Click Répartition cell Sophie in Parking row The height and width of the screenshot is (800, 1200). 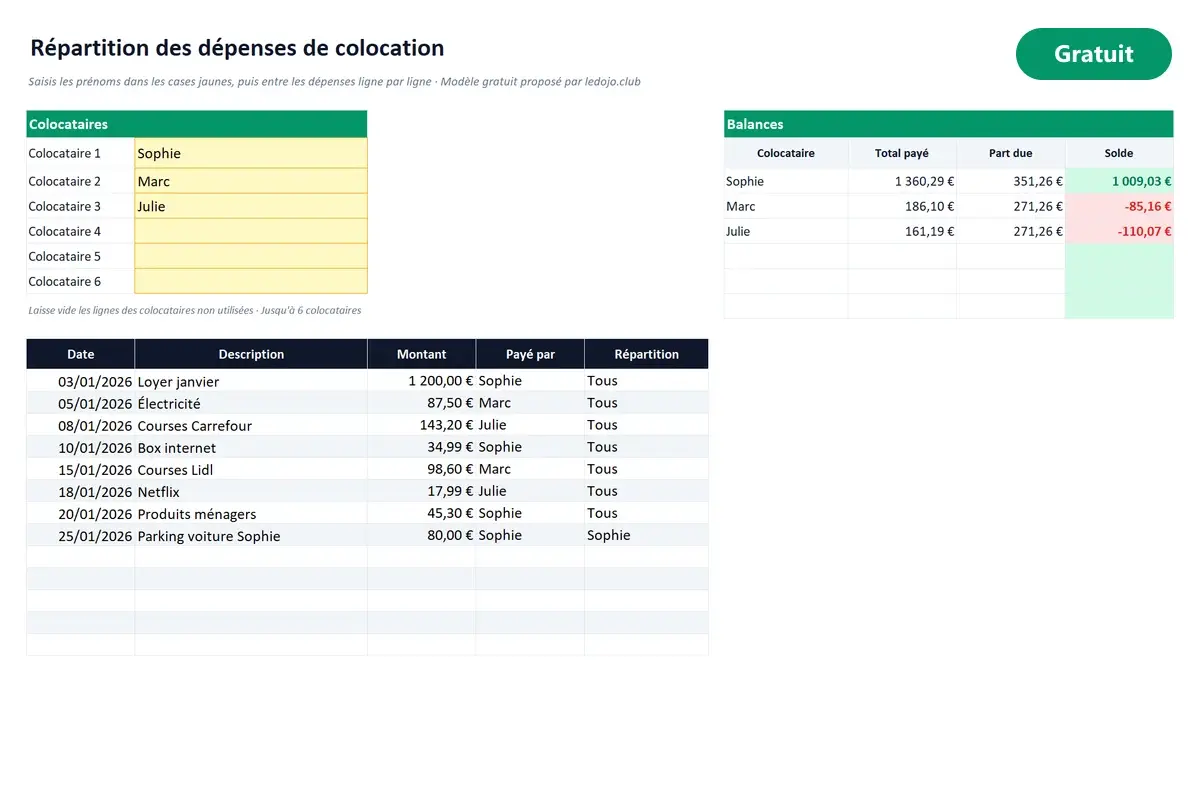click(x=646, y=535)
